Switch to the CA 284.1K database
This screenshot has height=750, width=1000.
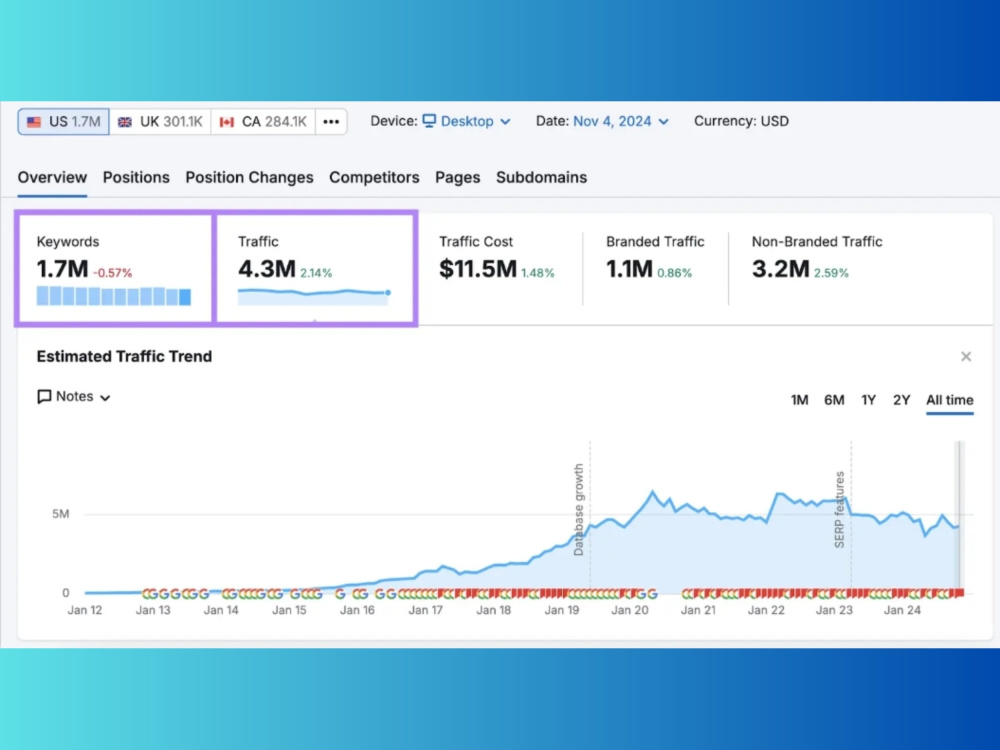pyautogui.click(x=263, y=122)
